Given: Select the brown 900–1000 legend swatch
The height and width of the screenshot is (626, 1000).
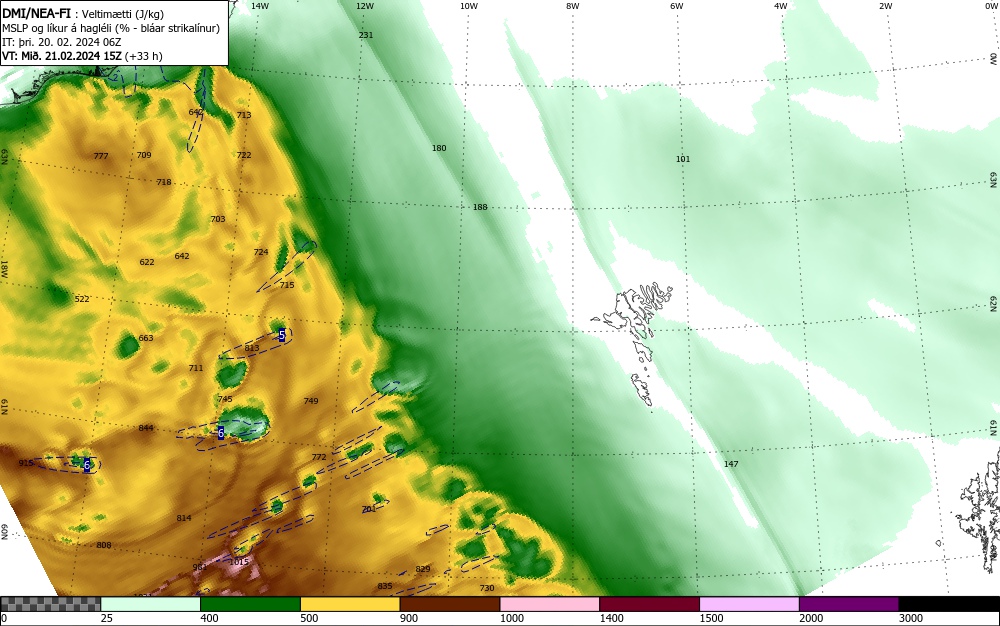Looking at the screenshot, I should [x=450, y=604].
